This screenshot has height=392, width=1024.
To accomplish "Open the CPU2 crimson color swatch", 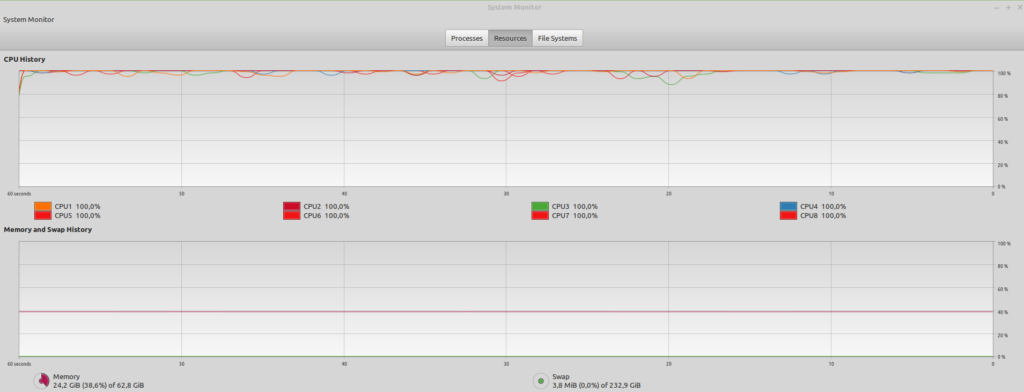I will (x=291, y=206).
